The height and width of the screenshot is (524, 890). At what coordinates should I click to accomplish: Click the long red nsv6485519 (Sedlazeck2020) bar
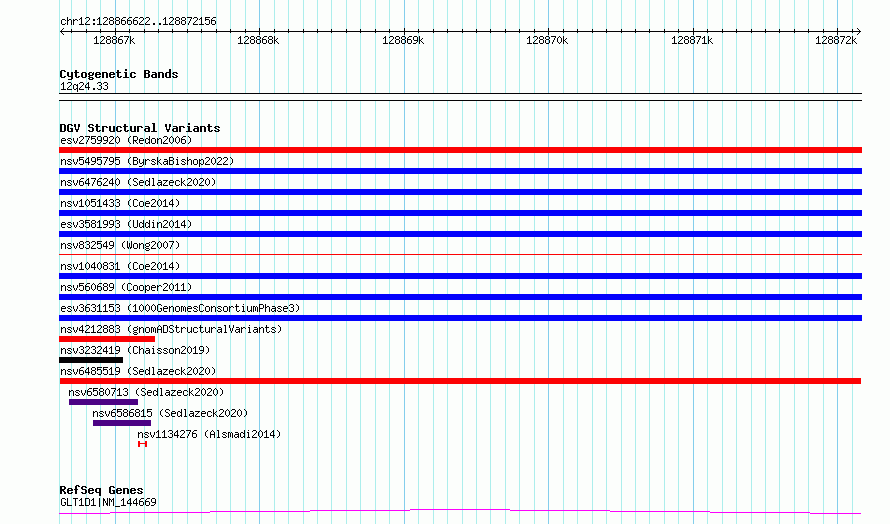(460, 381)
